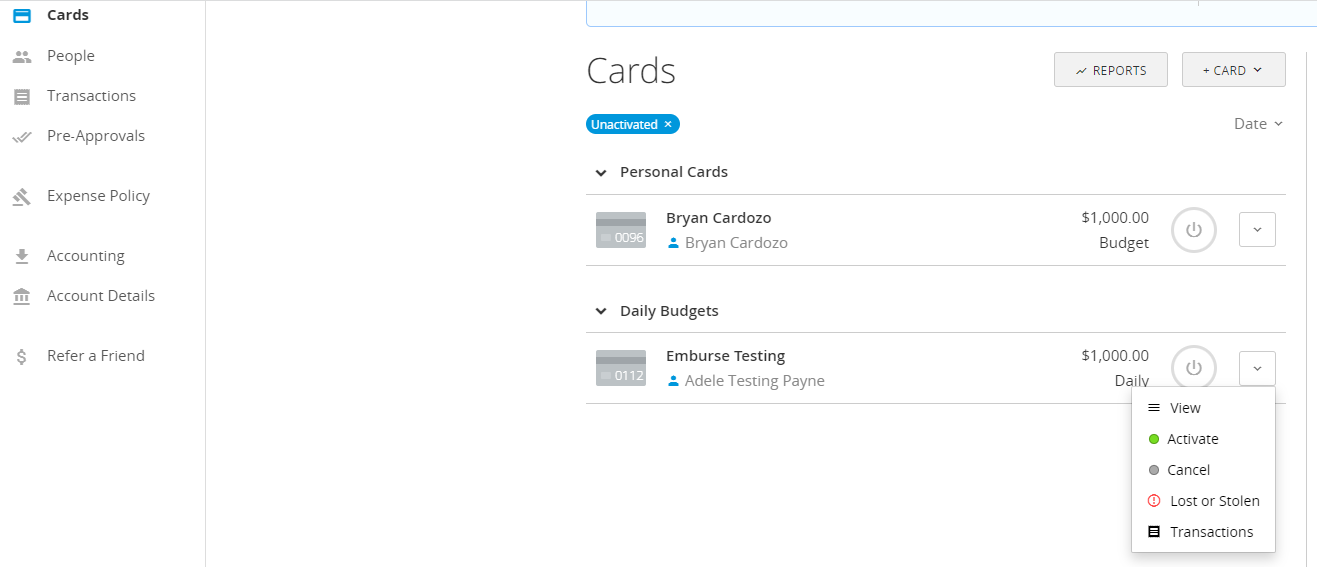
Task: Click the Accounting download icon
Action: [x=22, y=257]
